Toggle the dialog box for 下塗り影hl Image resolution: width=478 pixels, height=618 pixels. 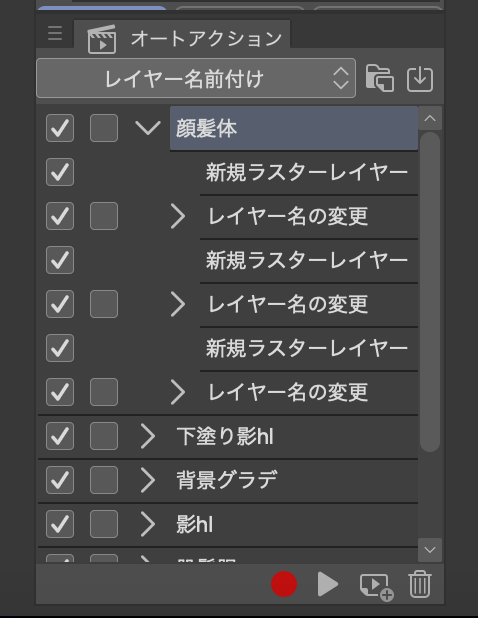click(x=104, y=436)
